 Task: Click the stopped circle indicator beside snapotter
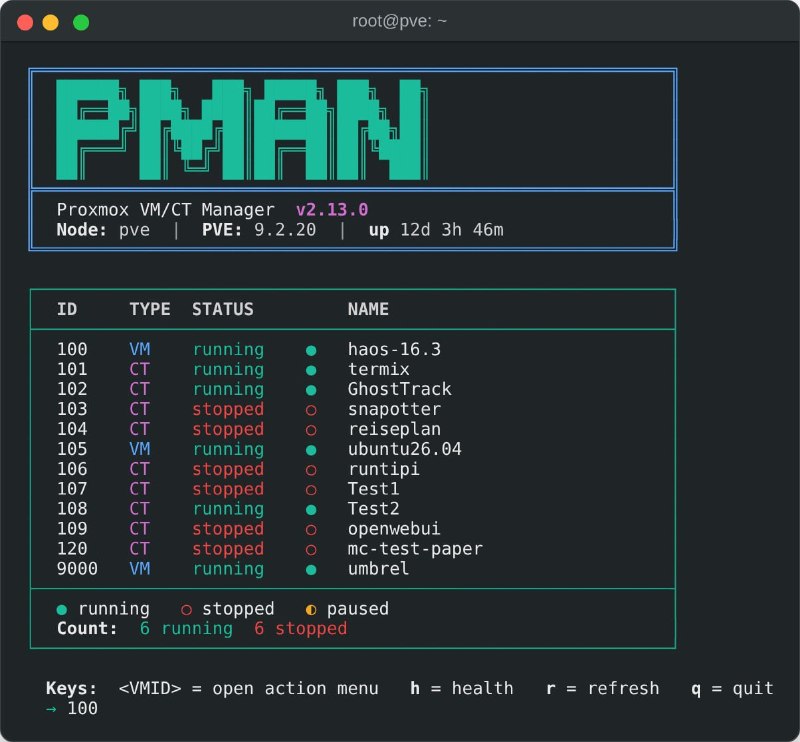click(x=311, y=410)
